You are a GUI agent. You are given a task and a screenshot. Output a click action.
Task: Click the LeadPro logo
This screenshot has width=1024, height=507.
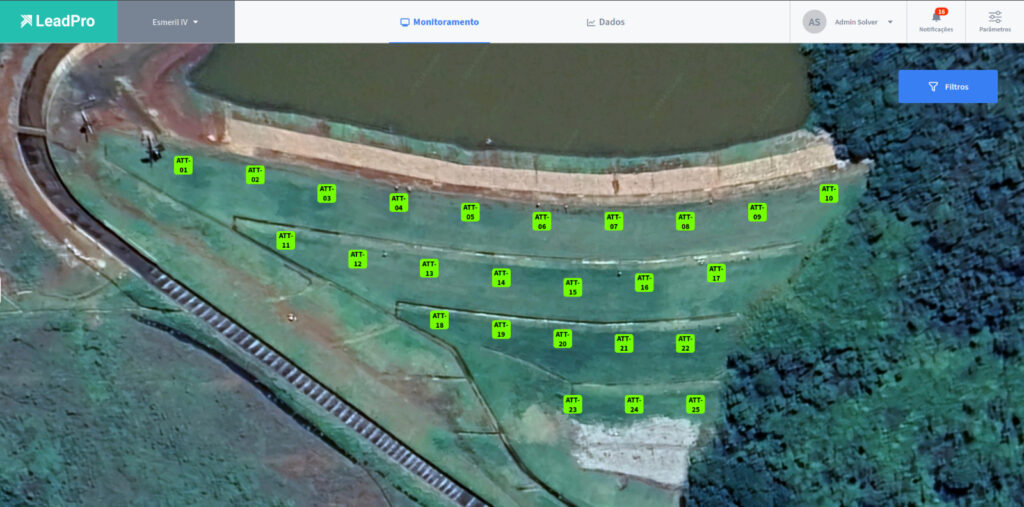click(x=58, y=21)
